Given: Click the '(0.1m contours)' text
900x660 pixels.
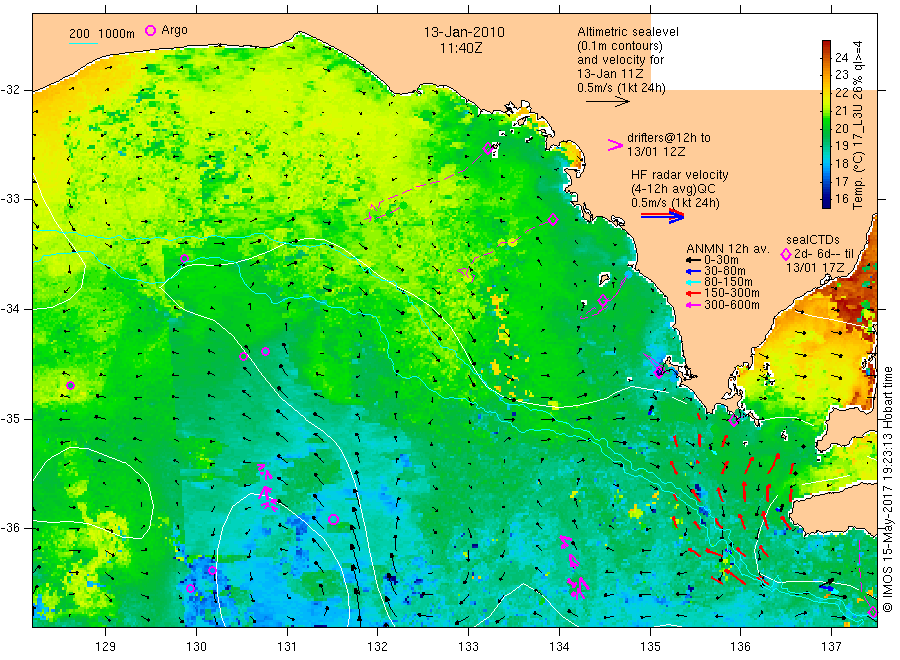Looking at the screenshot, I should [620, 46].
